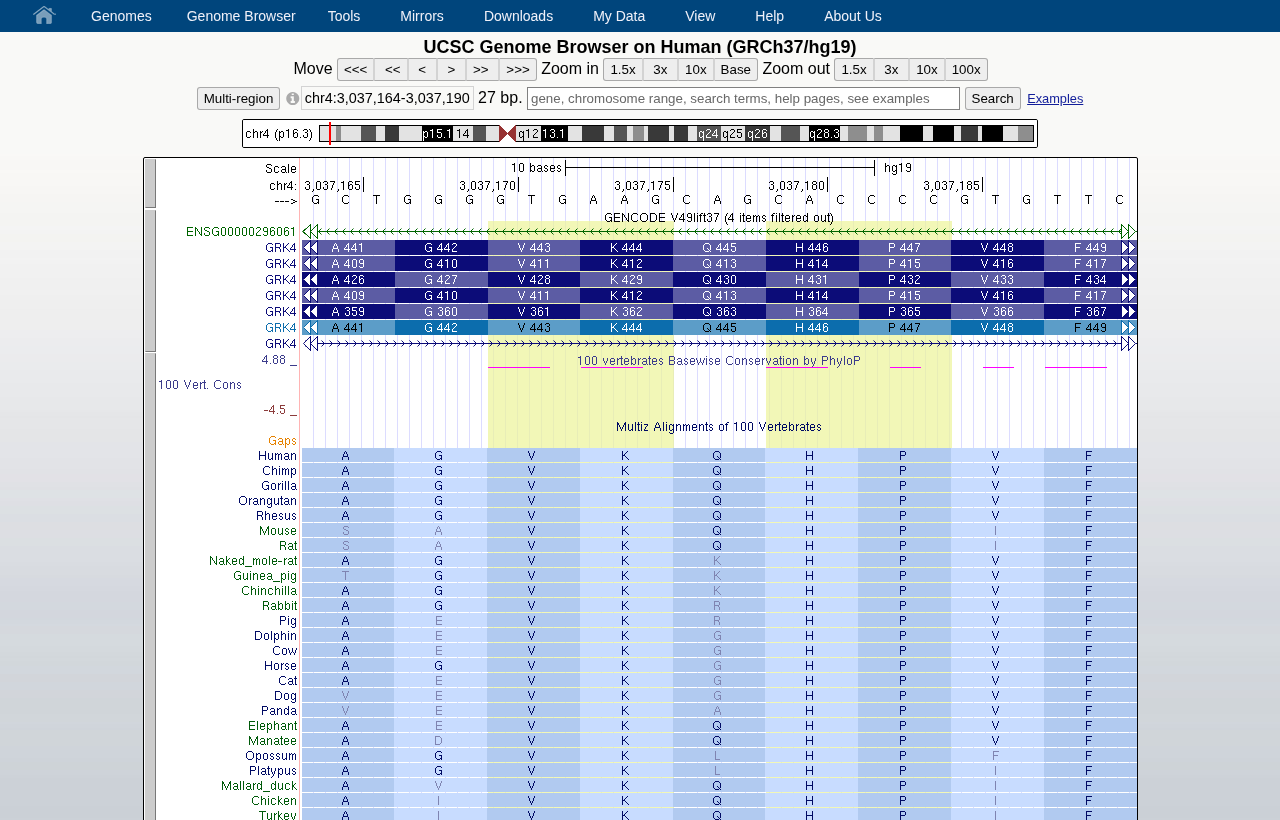1280x820 pixels.
Task: Click the 100 Vert. Cons label
Action: [200, 385]
